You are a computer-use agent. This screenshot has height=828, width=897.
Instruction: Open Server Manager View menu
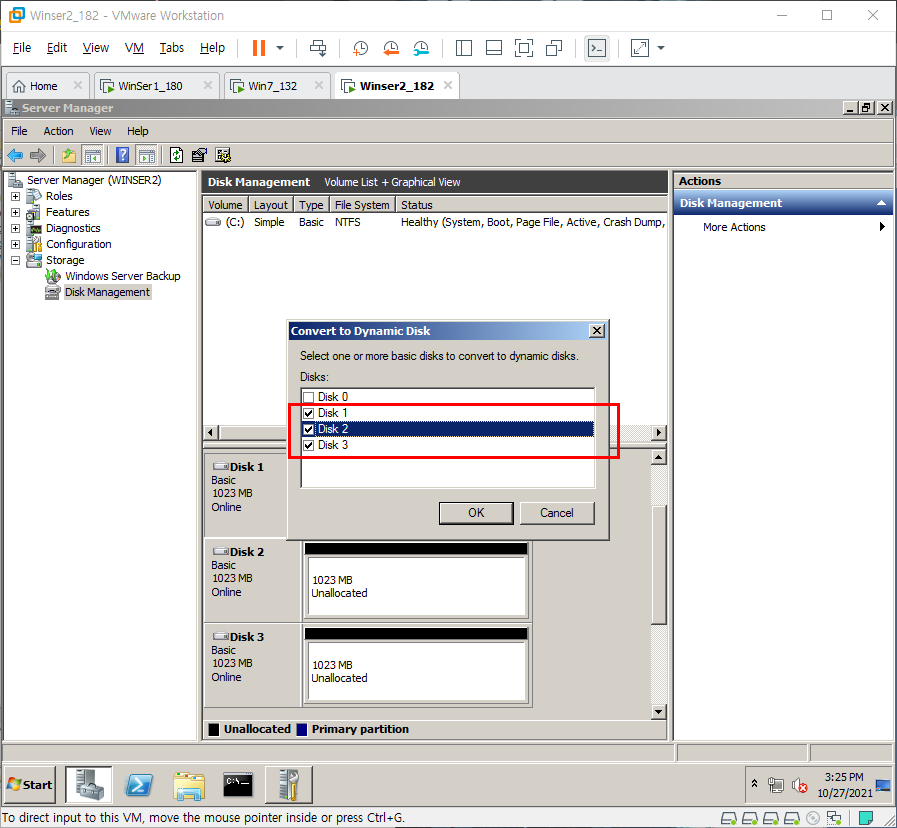pos(100,131)
